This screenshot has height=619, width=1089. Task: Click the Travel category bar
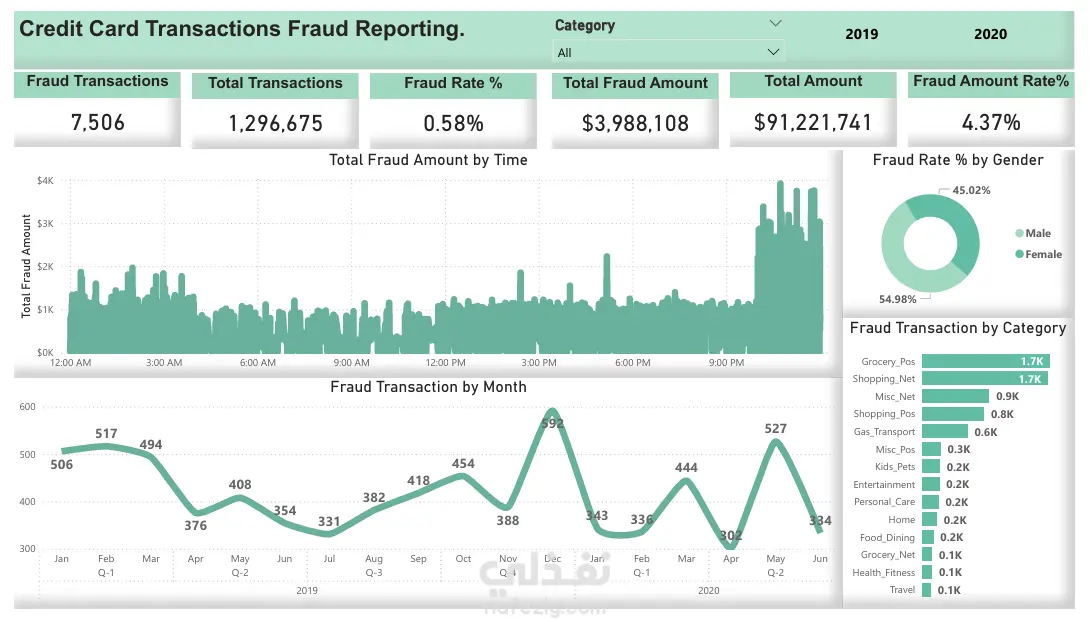[927, 590]
